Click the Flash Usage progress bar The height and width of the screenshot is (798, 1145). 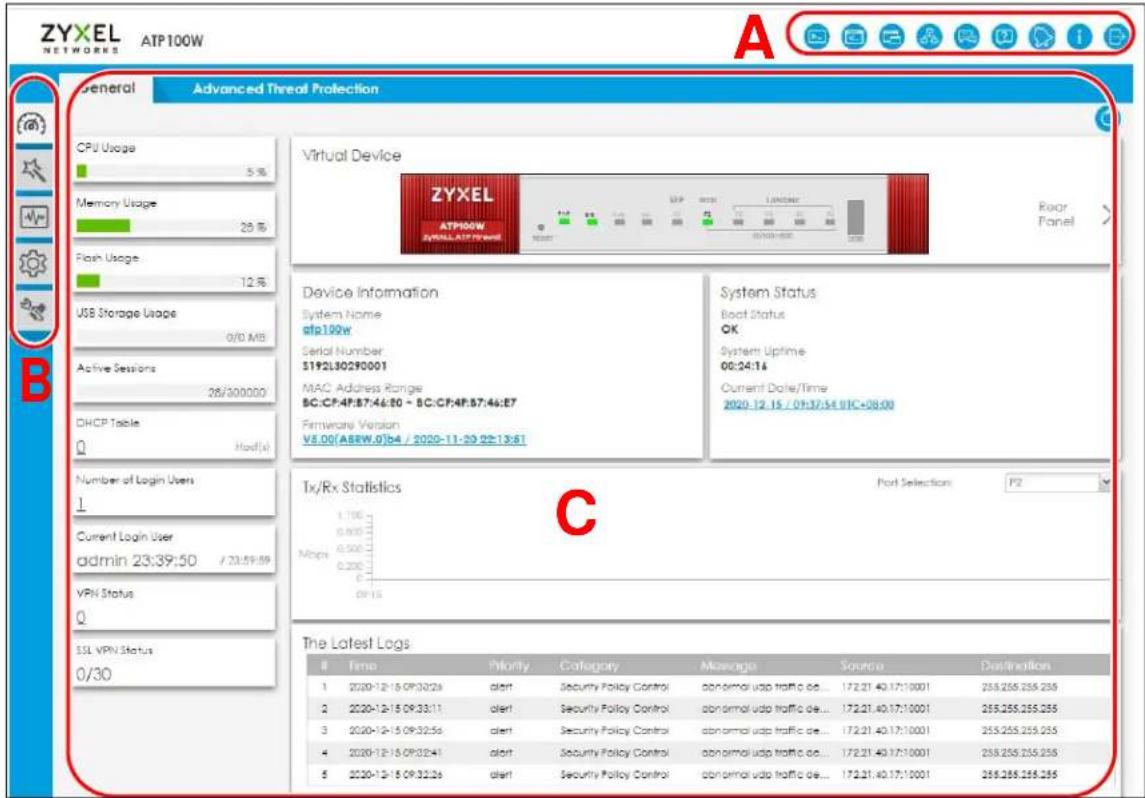(x=173, y=281)
